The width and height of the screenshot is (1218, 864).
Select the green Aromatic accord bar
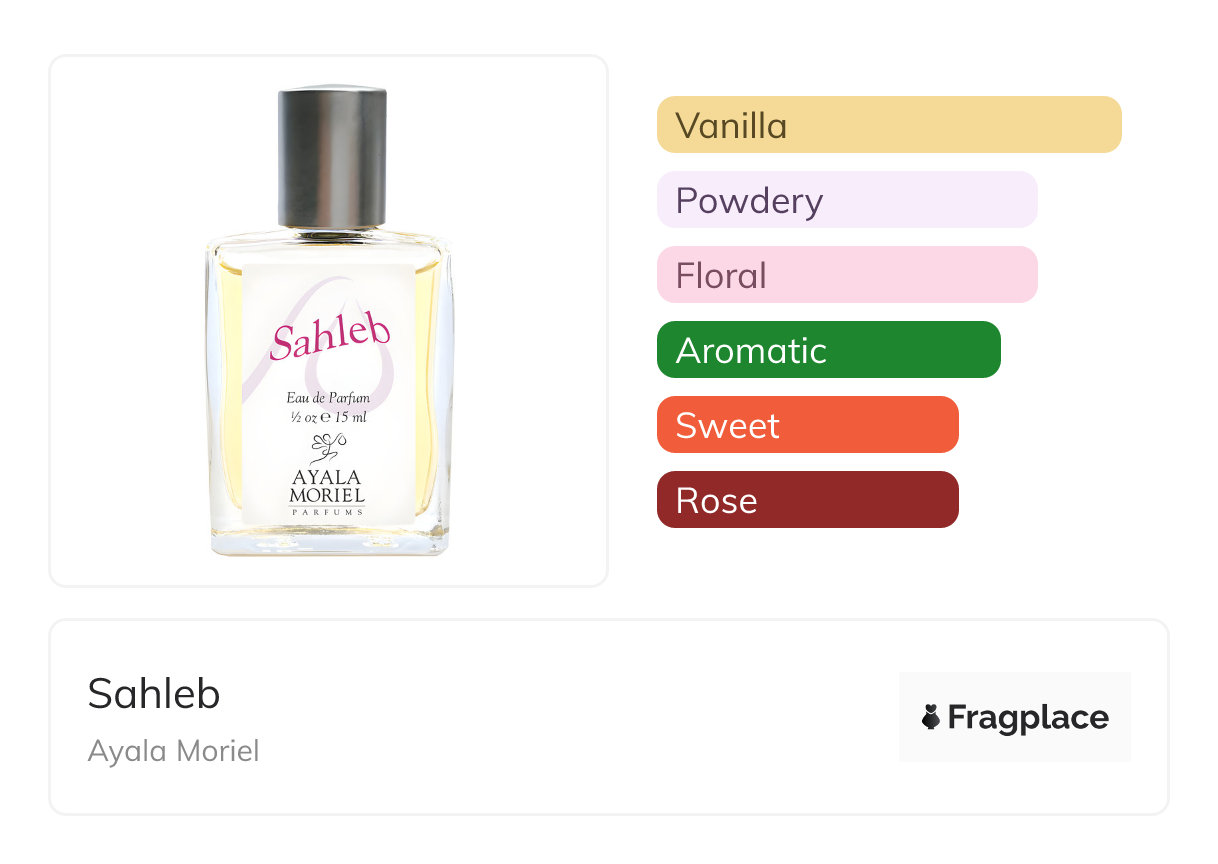[x=828, y=350]
